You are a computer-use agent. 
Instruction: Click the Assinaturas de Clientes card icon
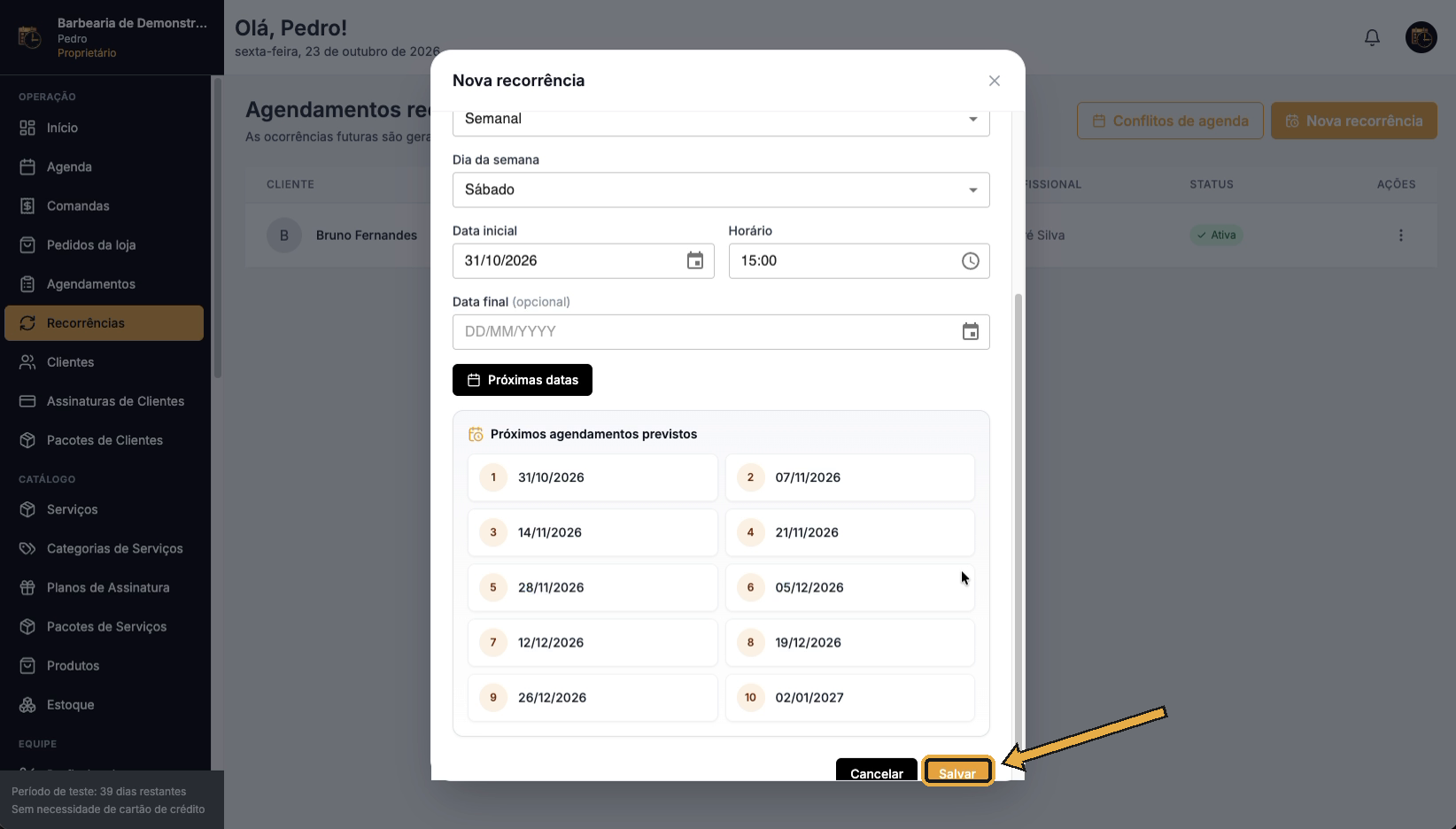[x=27, y=401]
